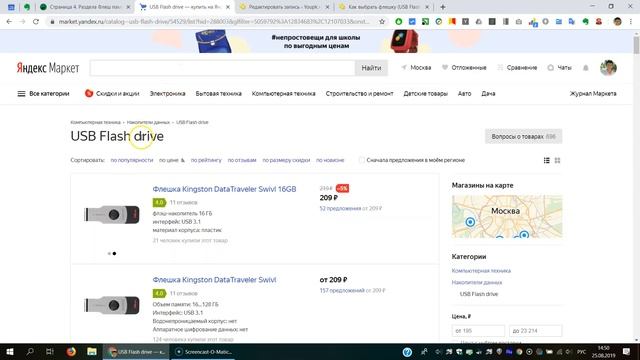The height and width of the screenshot is (360, 640).
Task: Open Компьютерная техника category
Action: [283, 93]
